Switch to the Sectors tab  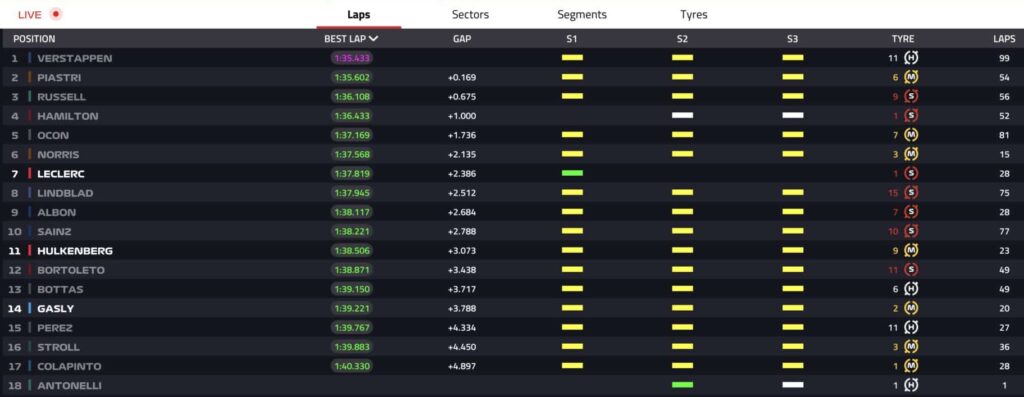(470, 14)
